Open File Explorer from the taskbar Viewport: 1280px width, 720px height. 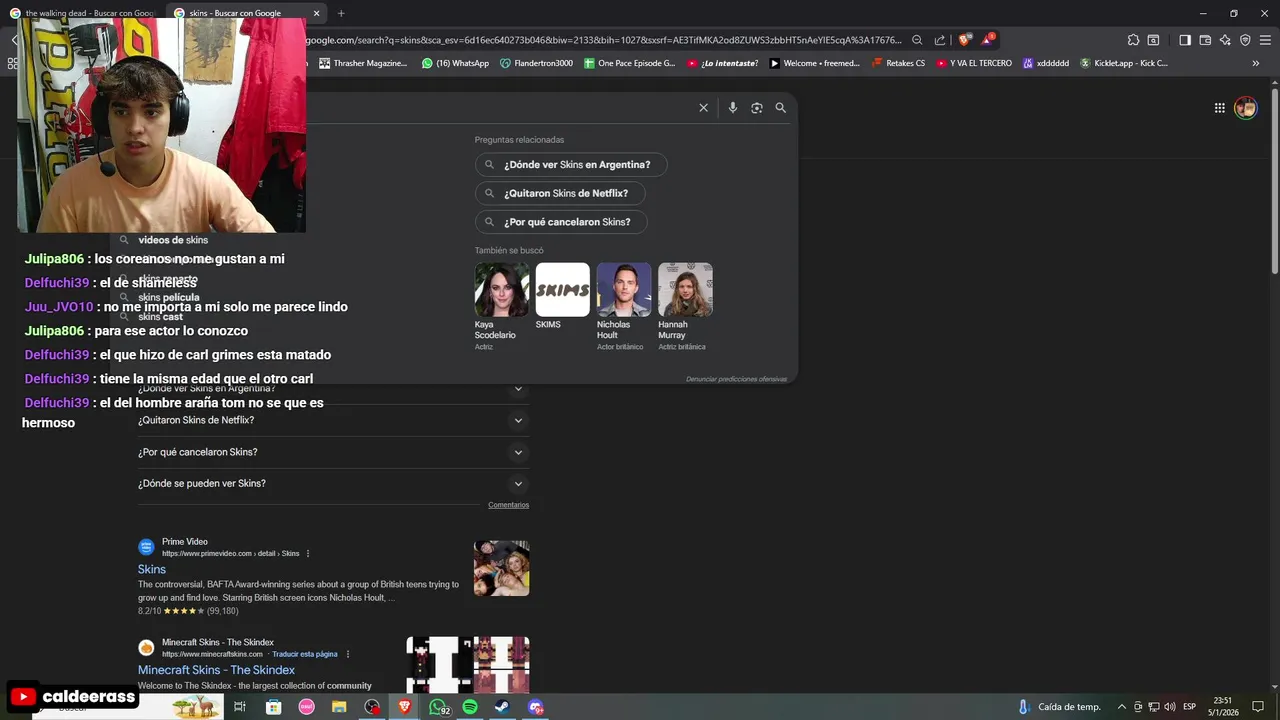click(339, 707)
